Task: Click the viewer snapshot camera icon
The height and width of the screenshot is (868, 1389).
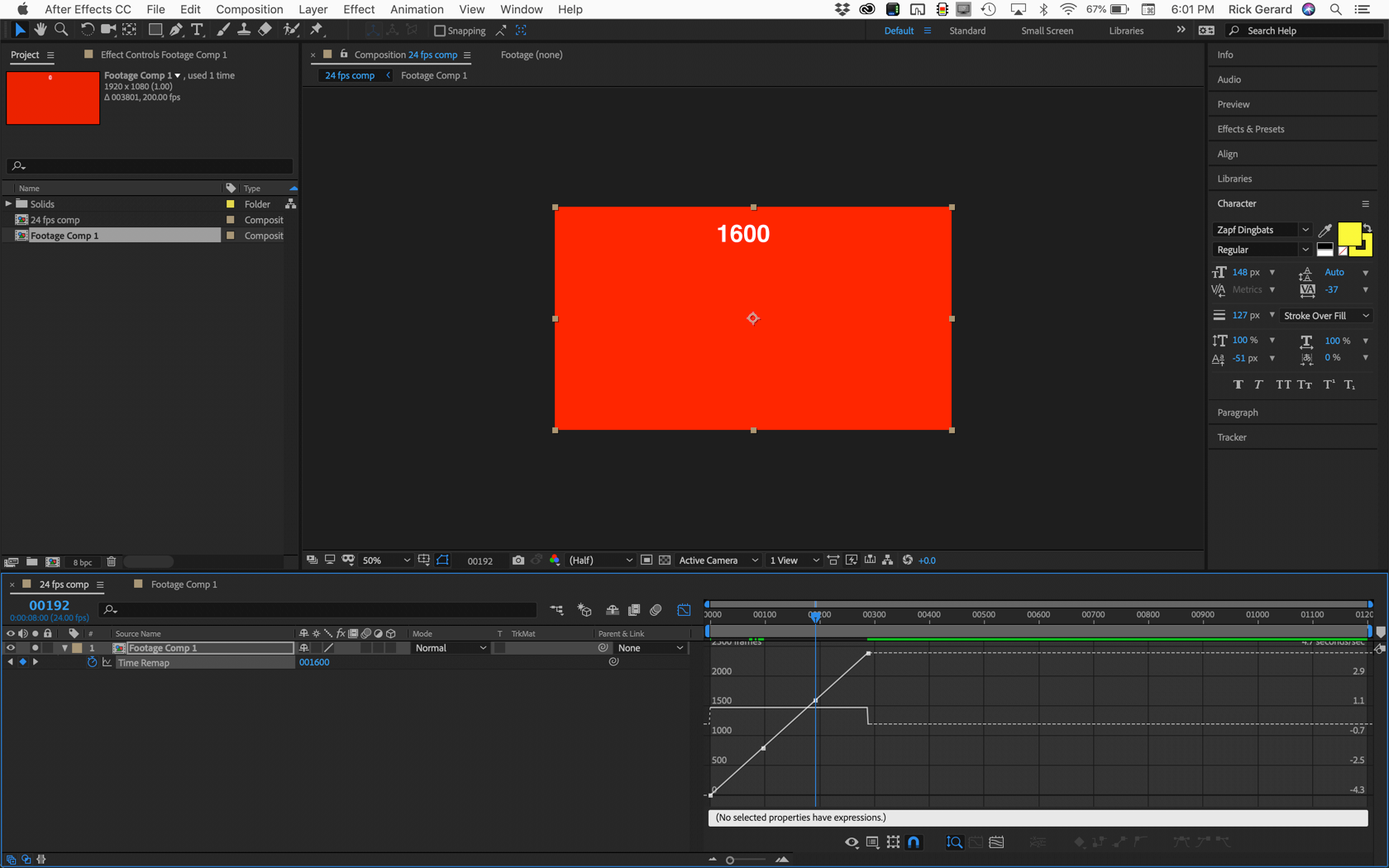Action: click(x=518, y=560)
